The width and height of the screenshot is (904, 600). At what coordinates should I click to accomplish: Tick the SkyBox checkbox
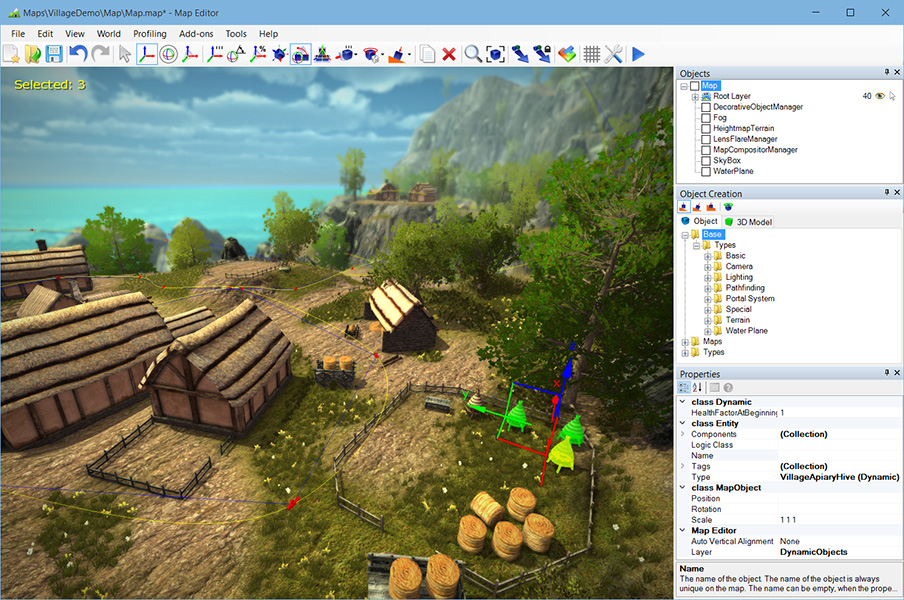[706, 161]
